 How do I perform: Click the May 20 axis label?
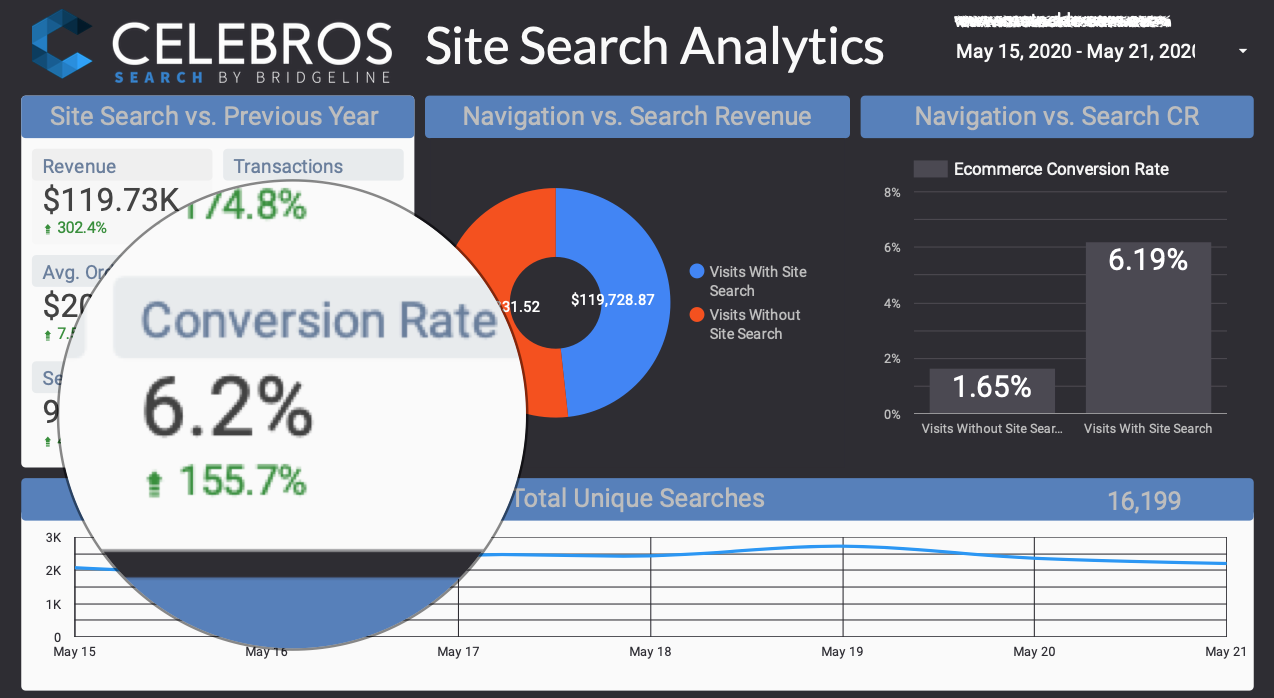[x=1034, y=652]
